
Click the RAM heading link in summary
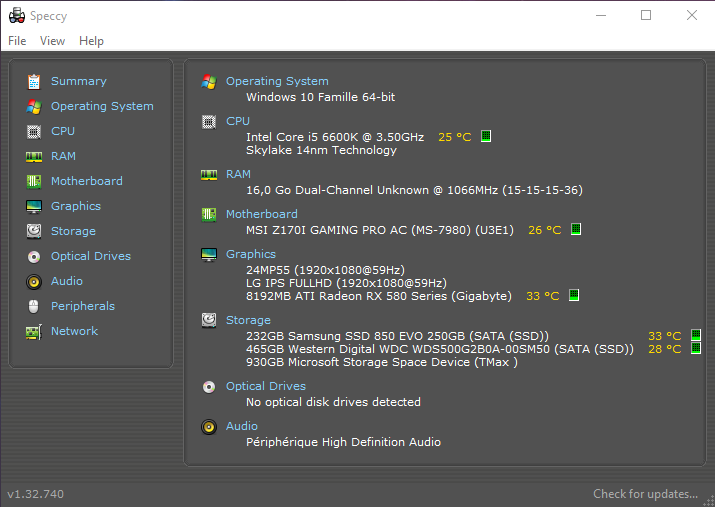point(238,174)
